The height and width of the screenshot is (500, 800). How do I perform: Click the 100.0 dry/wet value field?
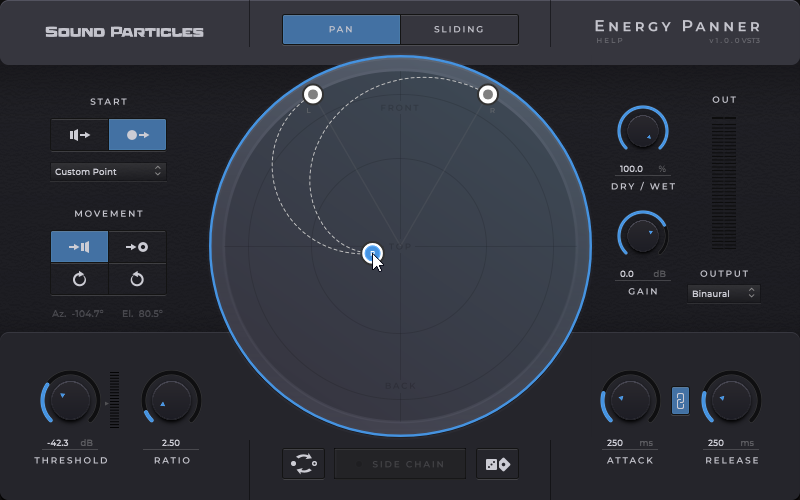643,169
